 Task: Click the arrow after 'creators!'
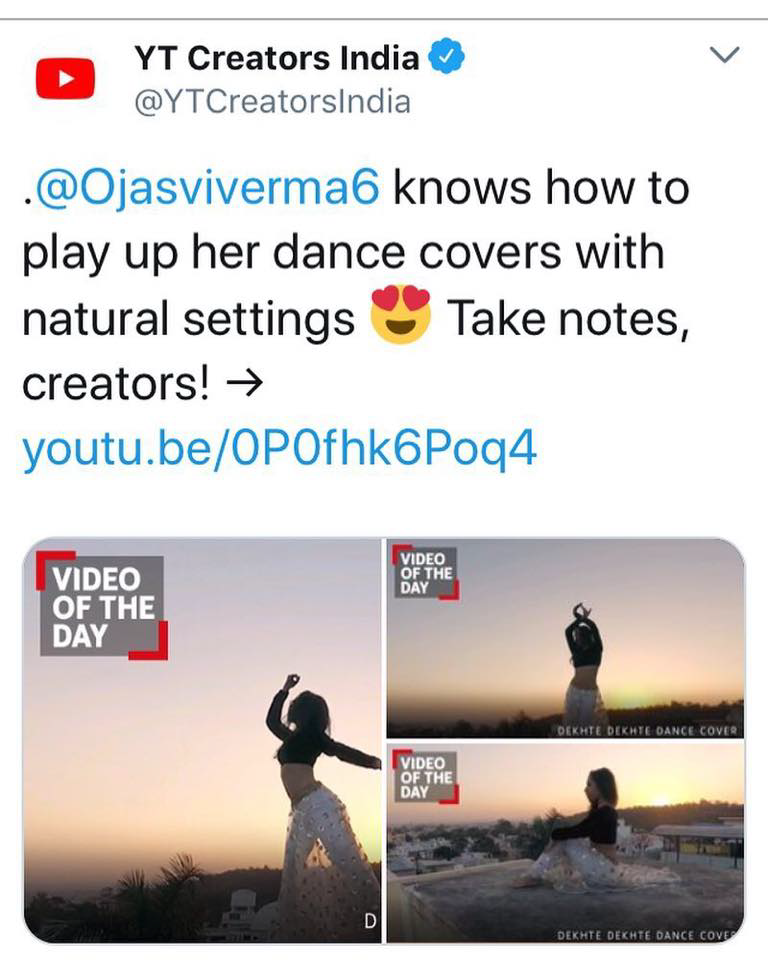pos(245,385)
